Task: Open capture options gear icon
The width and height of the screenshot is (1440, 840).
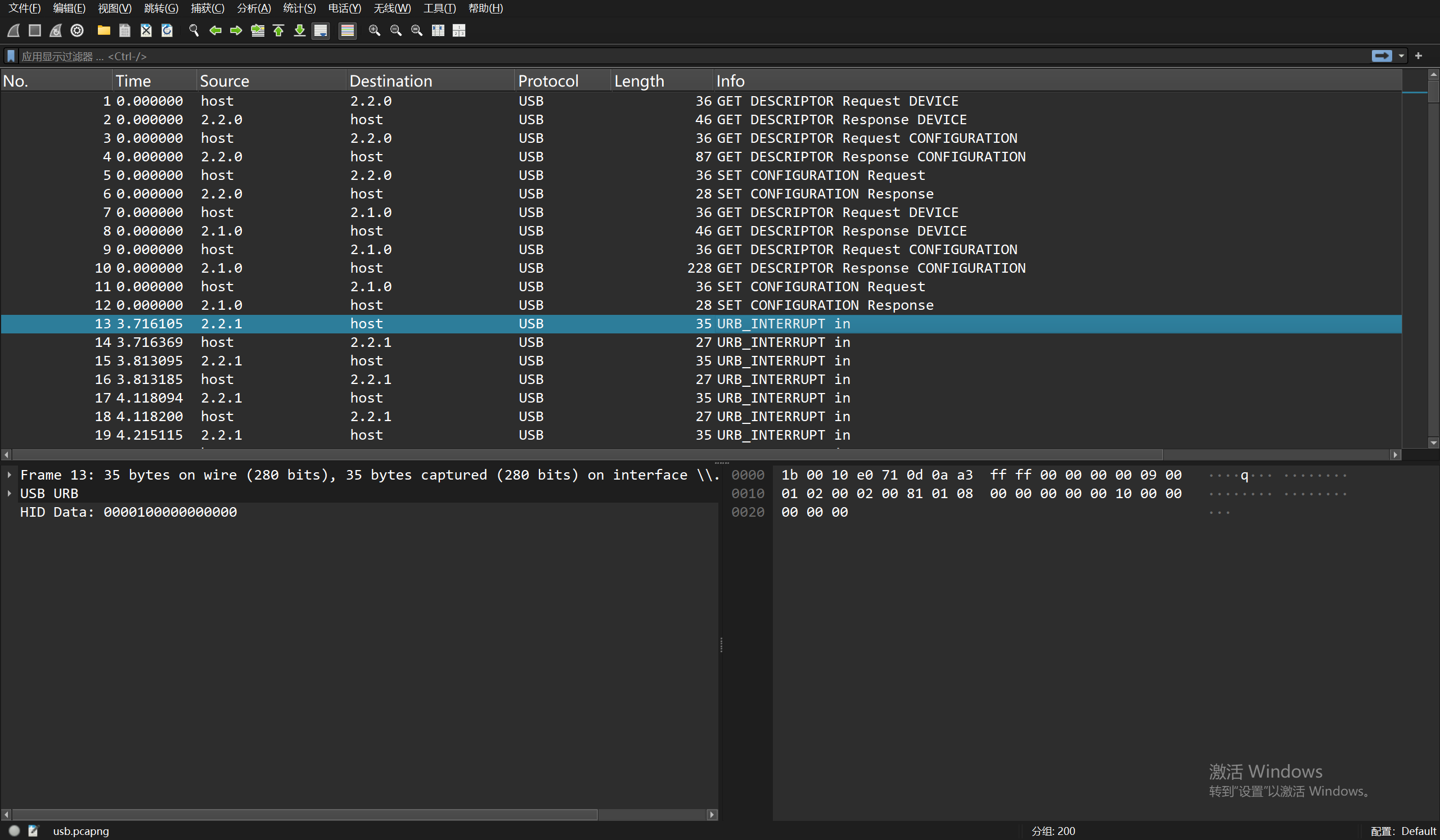Action: [77, 30]
